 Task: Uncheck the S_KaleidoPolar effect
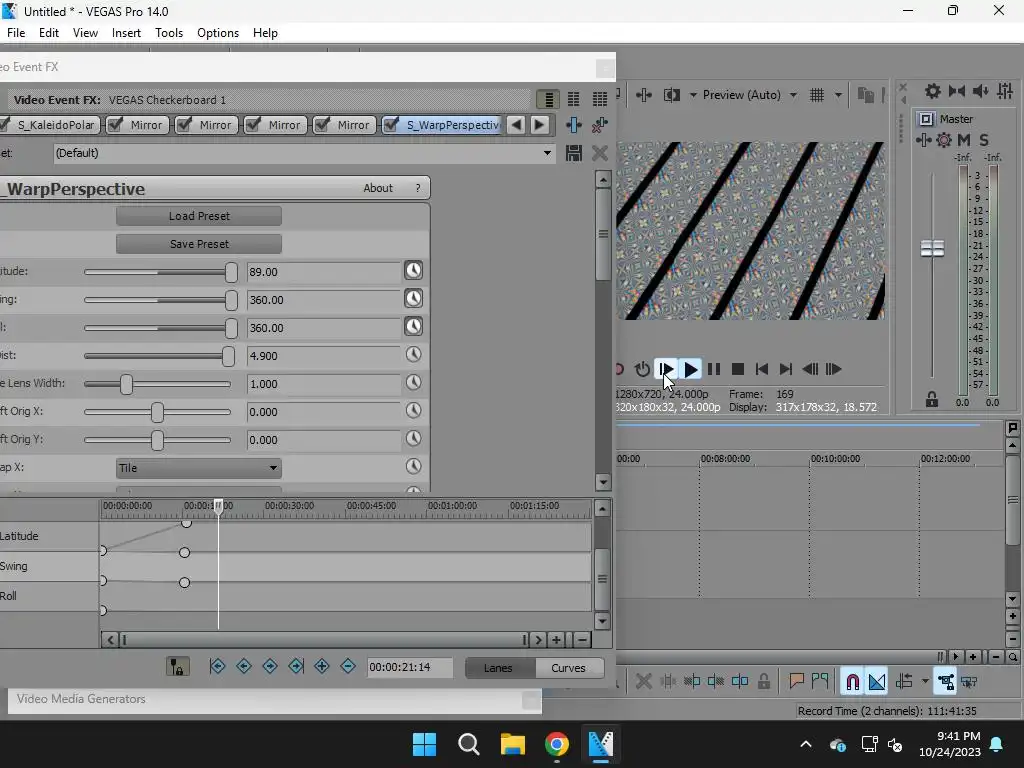point(4,125)
